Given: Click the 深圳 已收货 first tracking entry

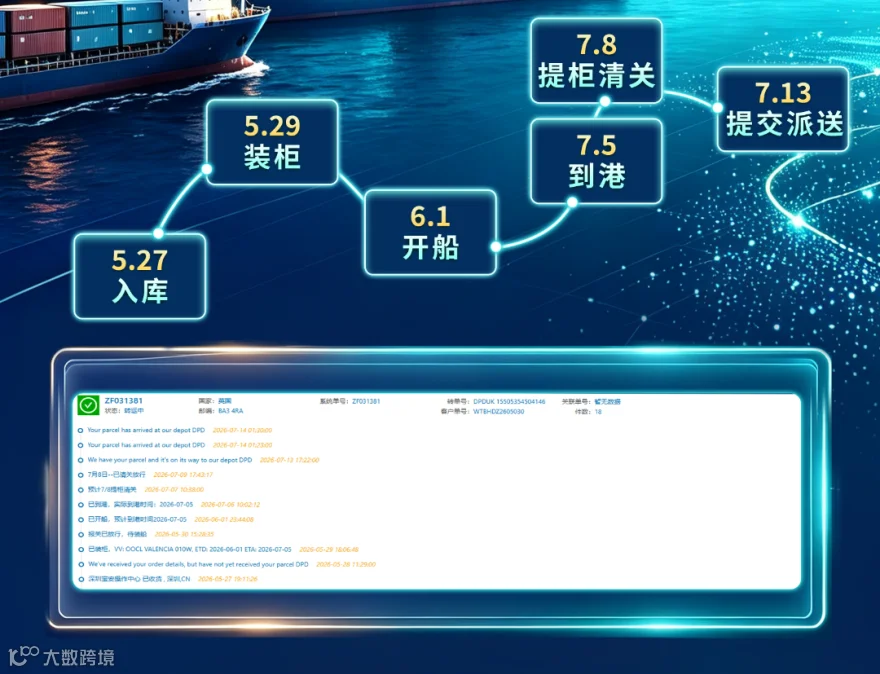Looking at the screenshot, I should 168,579.
